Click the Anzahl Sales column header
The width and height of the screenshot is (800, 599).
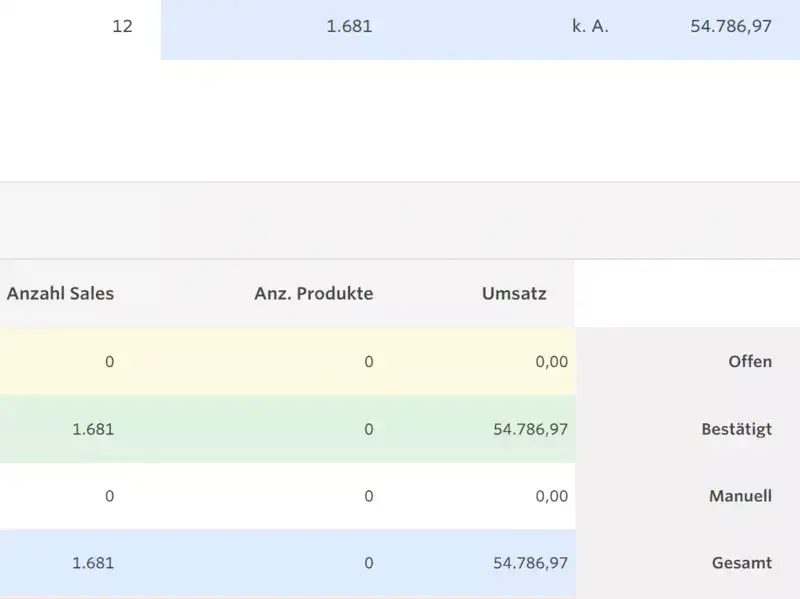60,294
